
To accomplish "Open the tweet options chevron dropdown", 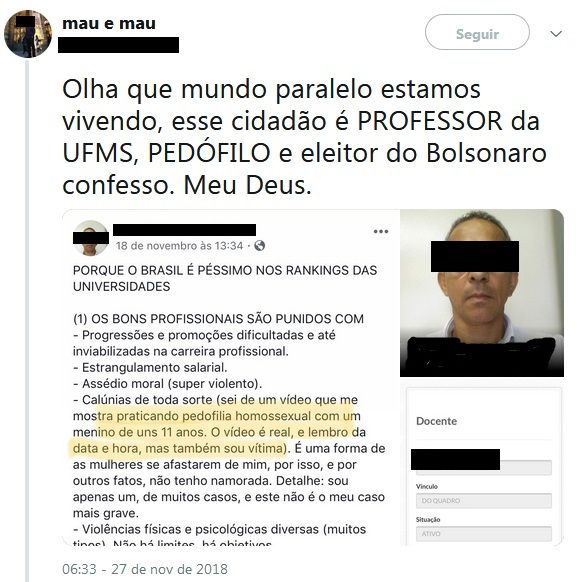I will tap(556, 34).
